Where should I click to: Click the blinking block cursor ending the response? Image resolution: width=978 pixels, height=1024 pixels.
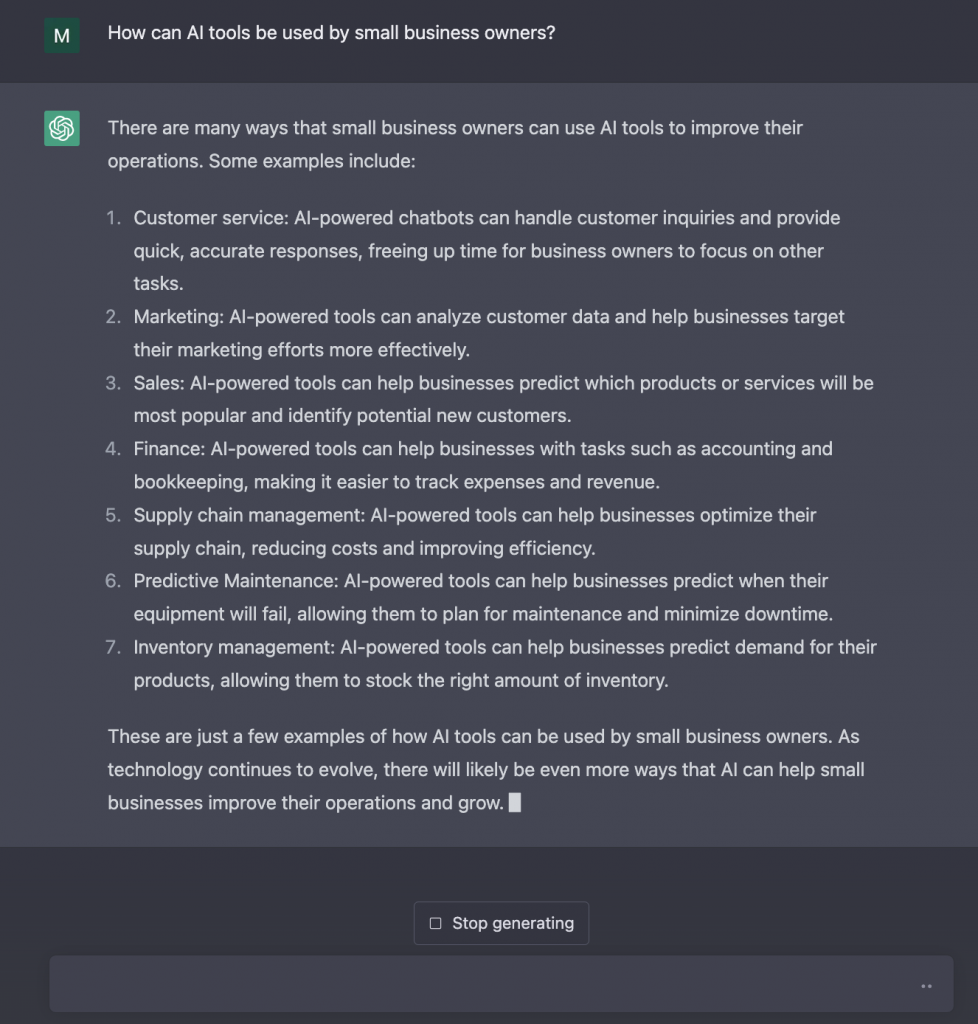pyautogui.click(x=515, y=802)
